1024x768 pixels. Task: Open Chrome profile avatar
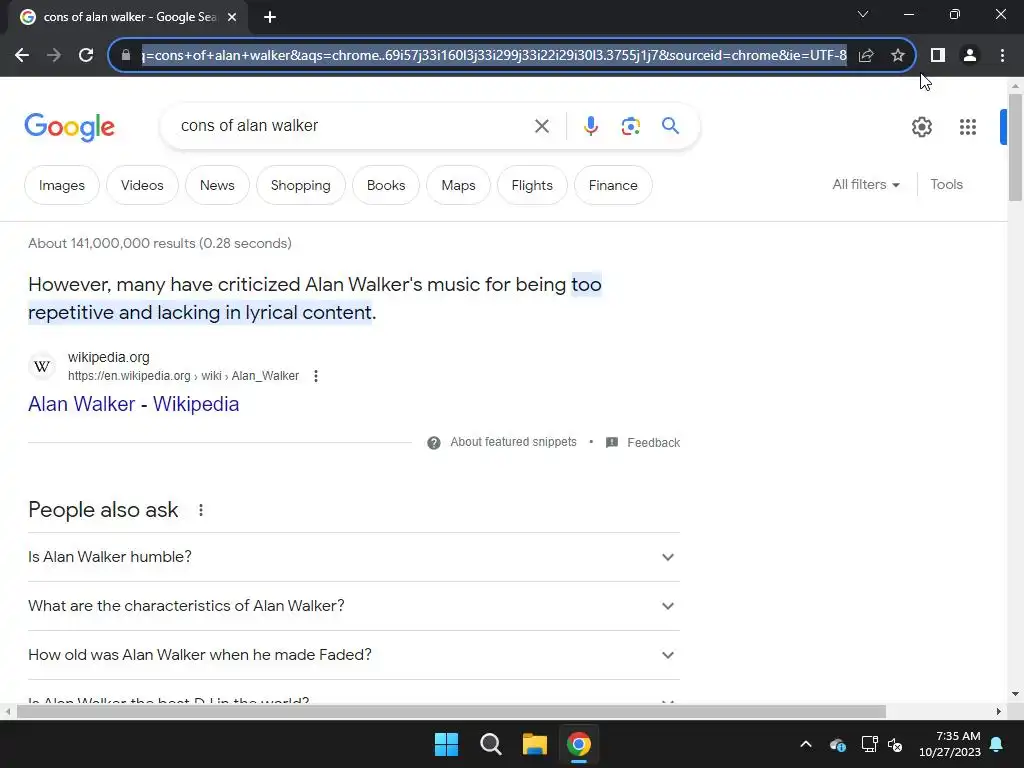pyautogui.click(x=970, y=56)
